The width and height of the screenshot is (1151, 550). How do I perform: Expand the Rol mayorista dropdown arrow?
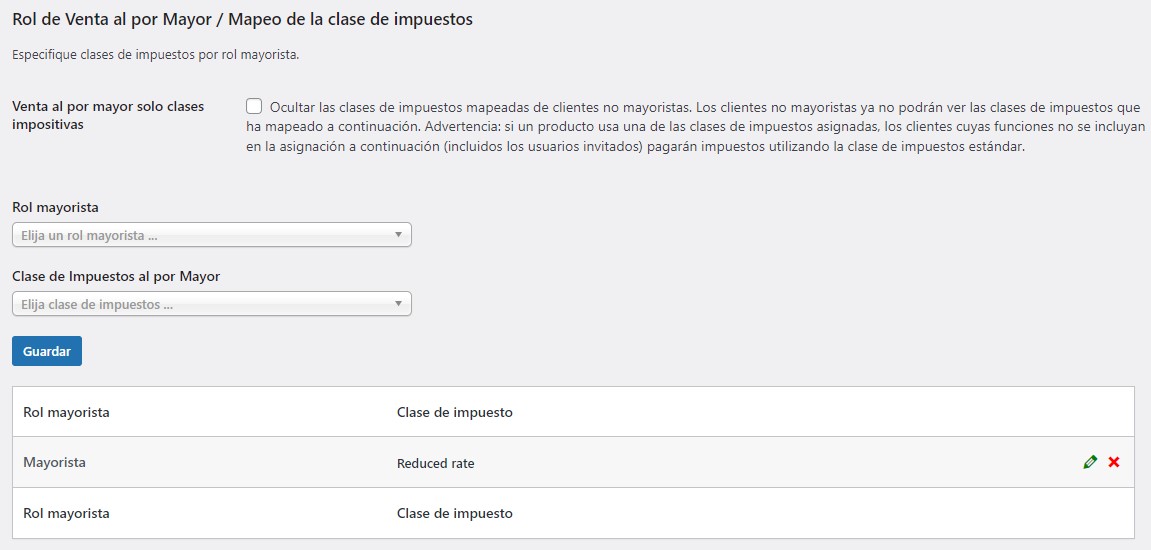[398, 235]
